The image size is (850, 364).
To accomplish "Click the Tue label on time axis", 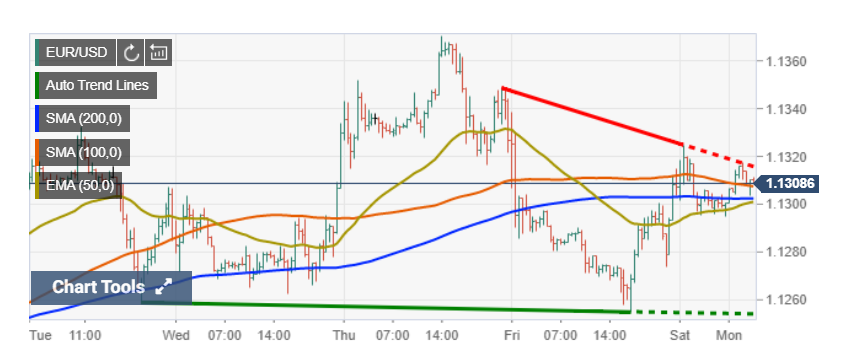I will click(x=41, y=336).
